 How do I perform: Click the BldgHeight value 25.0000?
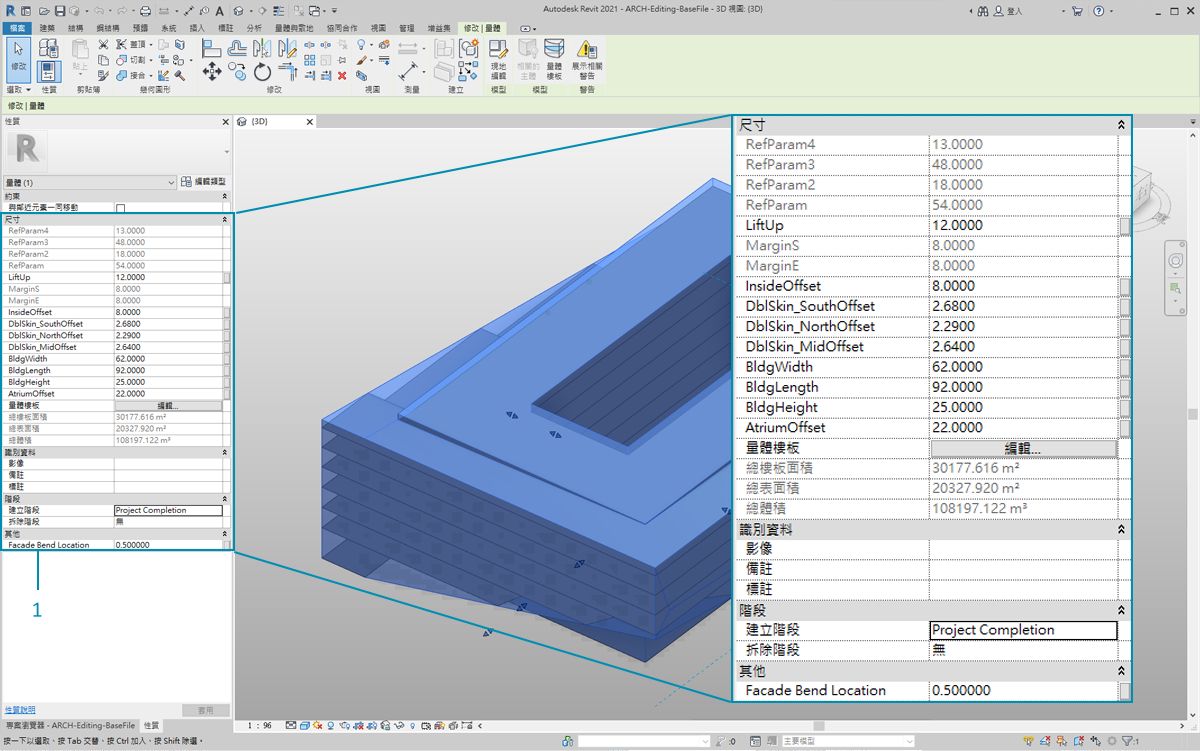(x=167, y=382)
